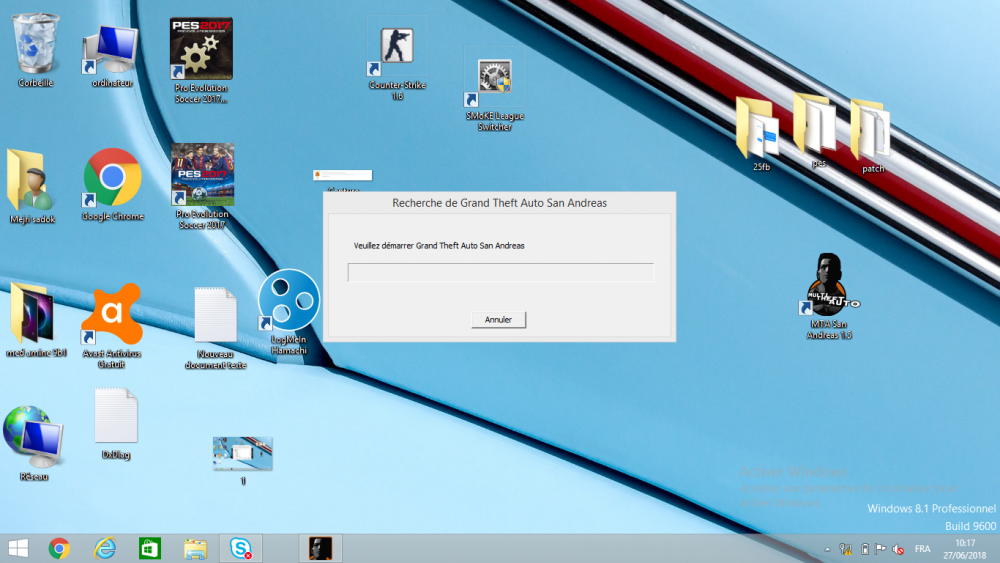Open the battery status tray icon

(865, 549)
